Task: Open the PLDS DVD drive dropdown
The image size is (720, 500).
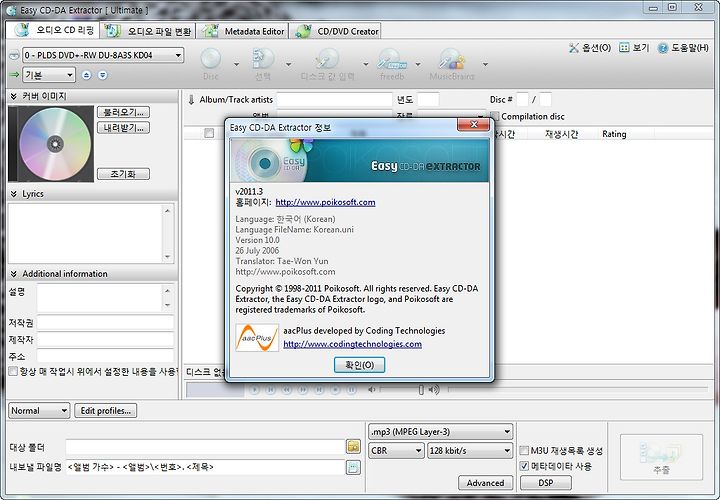Action: click(103, 55)
